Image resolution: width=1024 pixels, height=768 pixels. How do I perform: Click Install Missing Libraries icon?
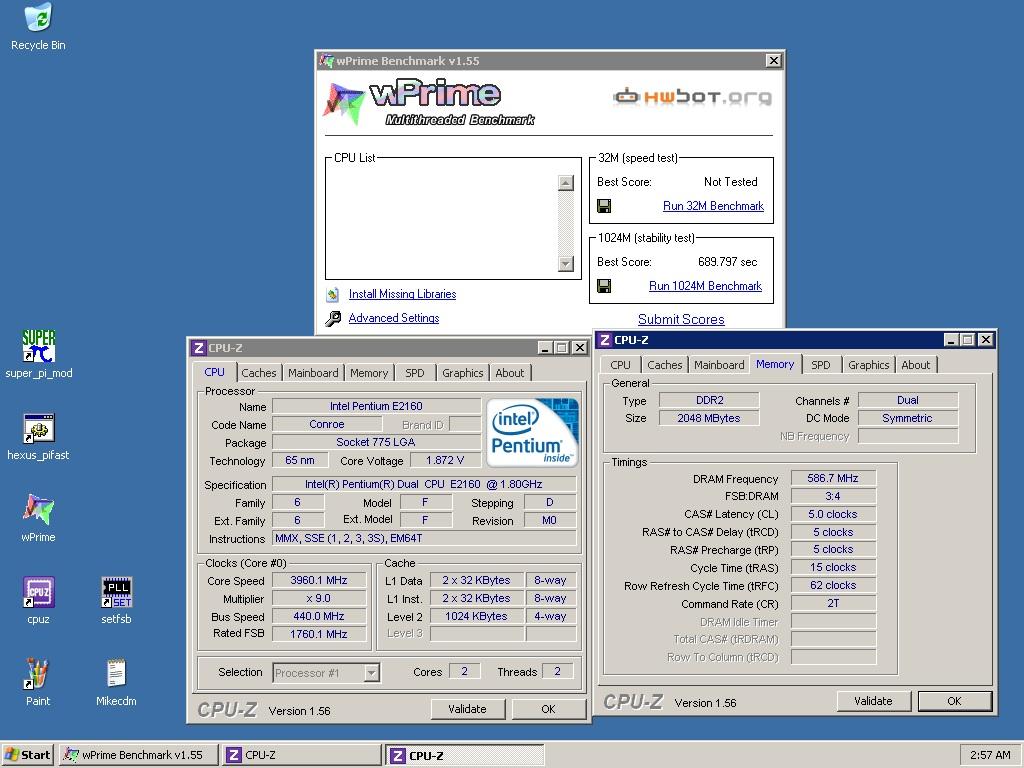tap(332, 295)
